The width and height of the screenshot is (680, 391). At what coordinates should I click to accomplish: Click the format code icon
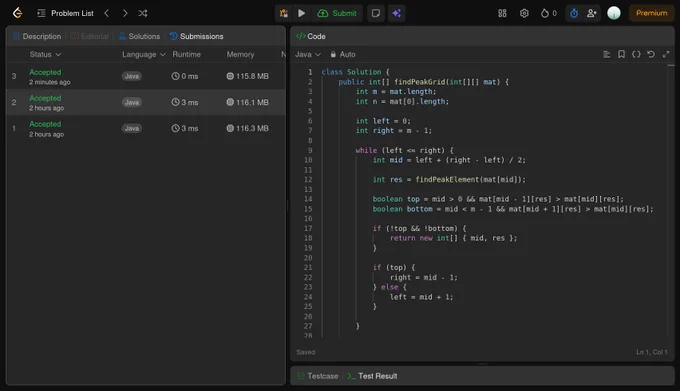pyautogui.click(x=606, y=54)
